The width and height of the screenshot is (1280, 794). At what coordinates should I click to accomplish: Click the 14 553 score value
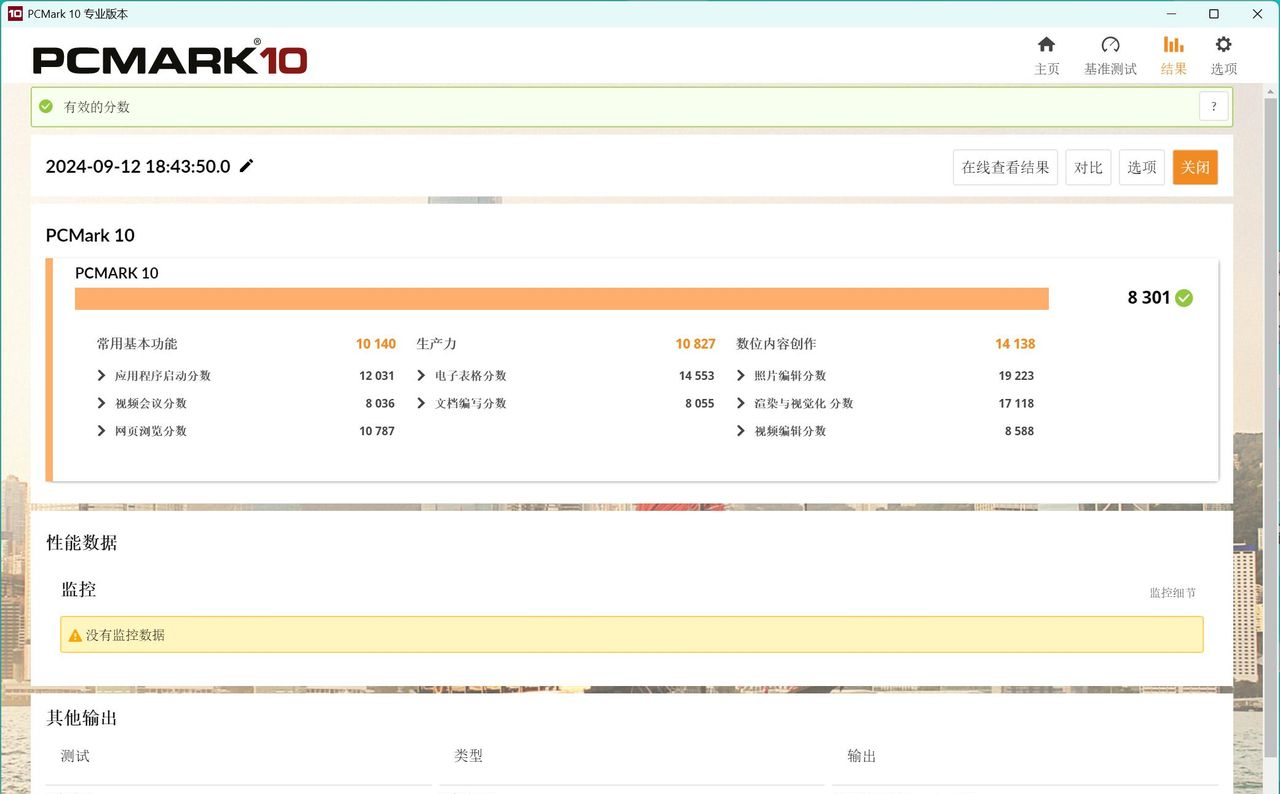pos(697,376)
